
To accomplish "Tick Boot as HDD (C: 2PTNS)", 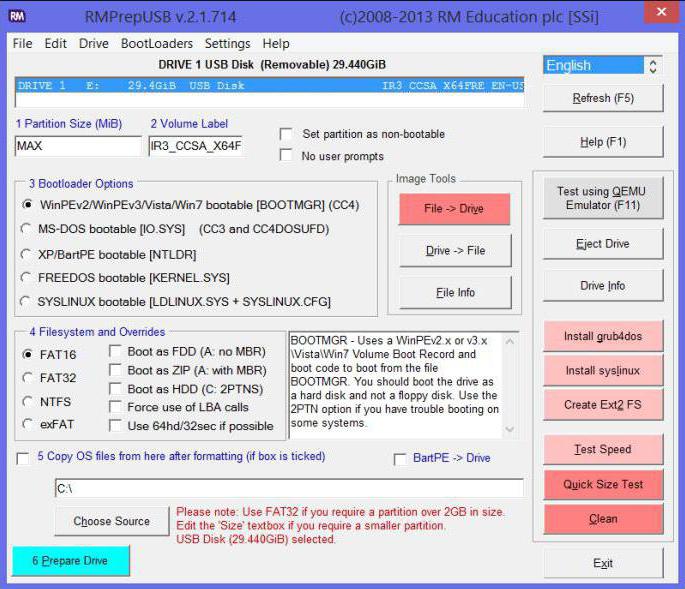I will 115,388.
